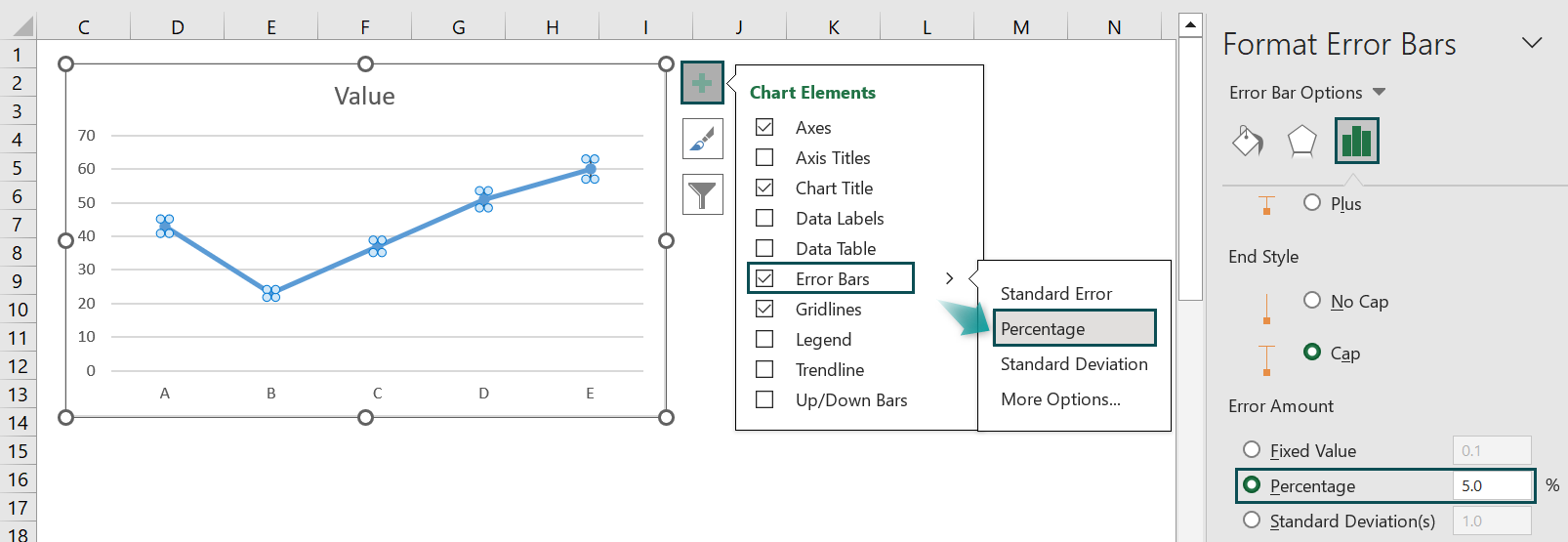
Task: Click the Chart Elements plus button
Action: tap(702, 83)
